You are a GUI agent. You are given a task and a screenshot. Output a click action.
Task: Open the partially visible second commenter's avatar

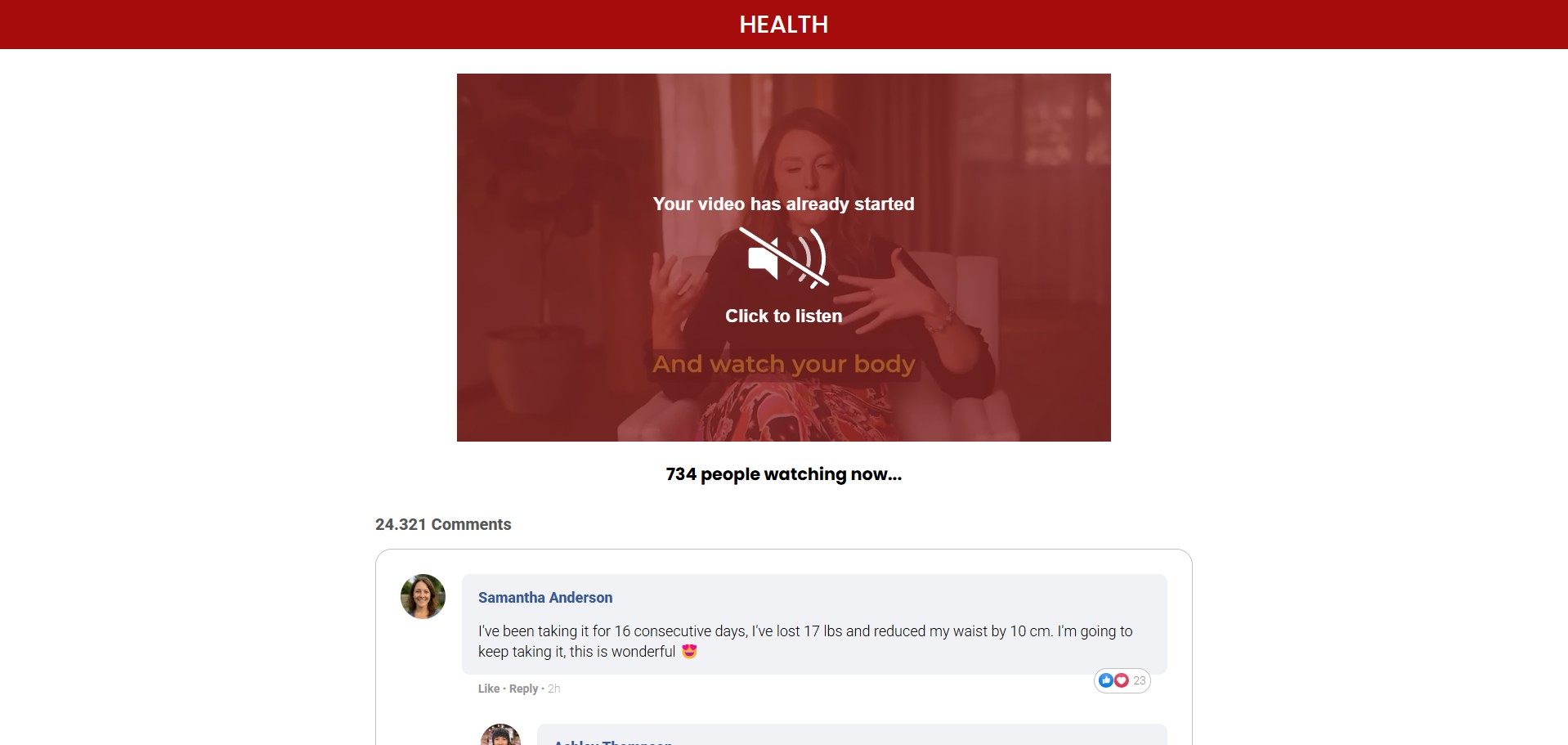500,734
